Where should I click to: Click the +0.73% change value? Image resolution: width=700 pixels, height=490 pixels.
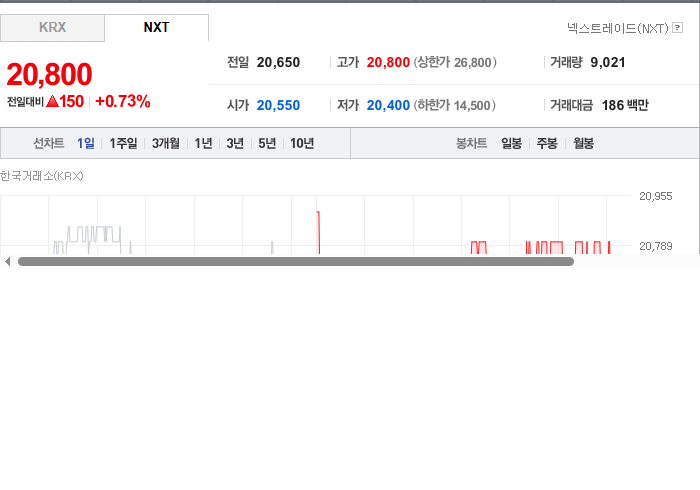[x=123, y=101]
